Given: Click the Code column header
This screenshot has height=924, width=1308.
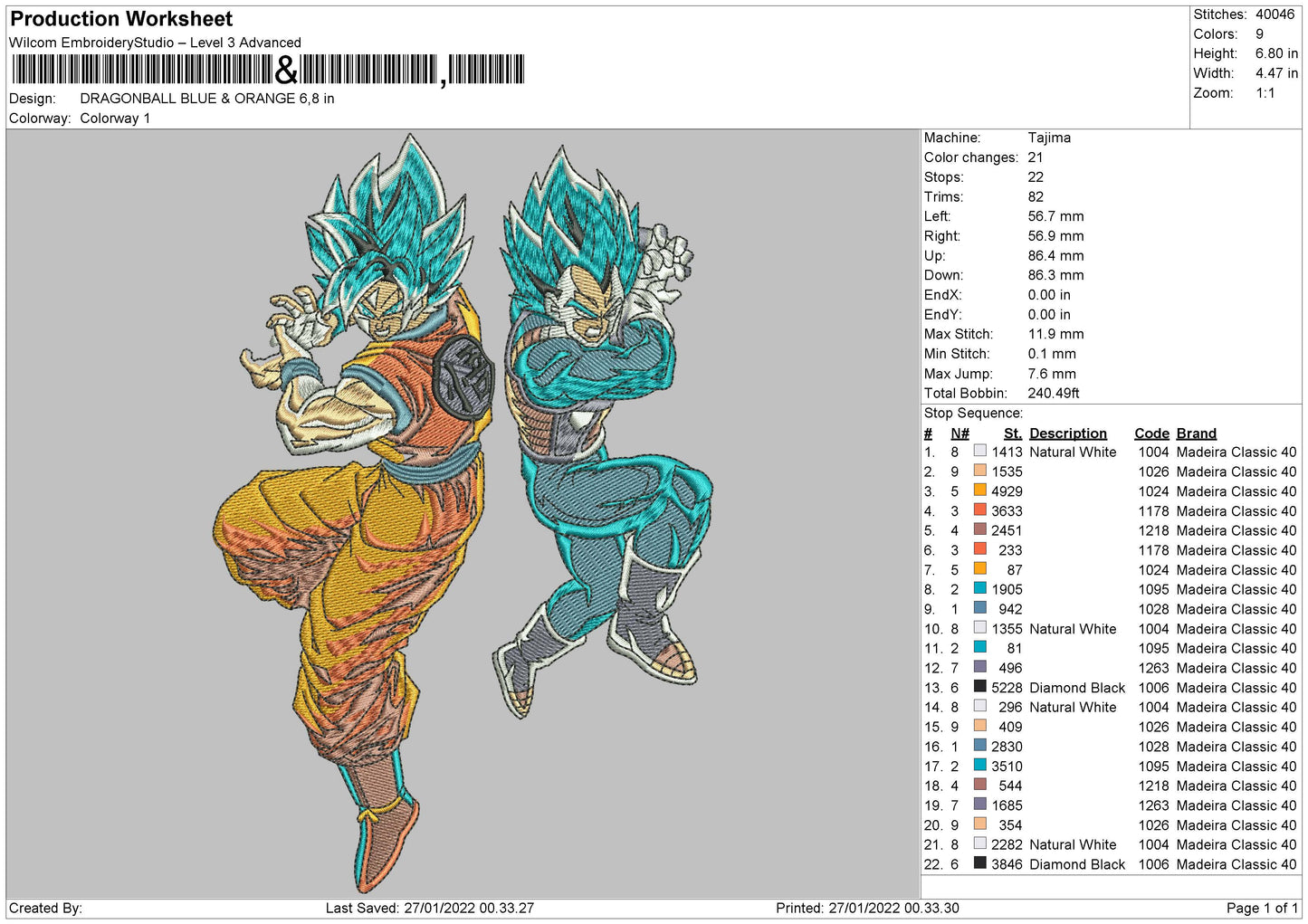Looking at the screenshot, I should 1151,433.
